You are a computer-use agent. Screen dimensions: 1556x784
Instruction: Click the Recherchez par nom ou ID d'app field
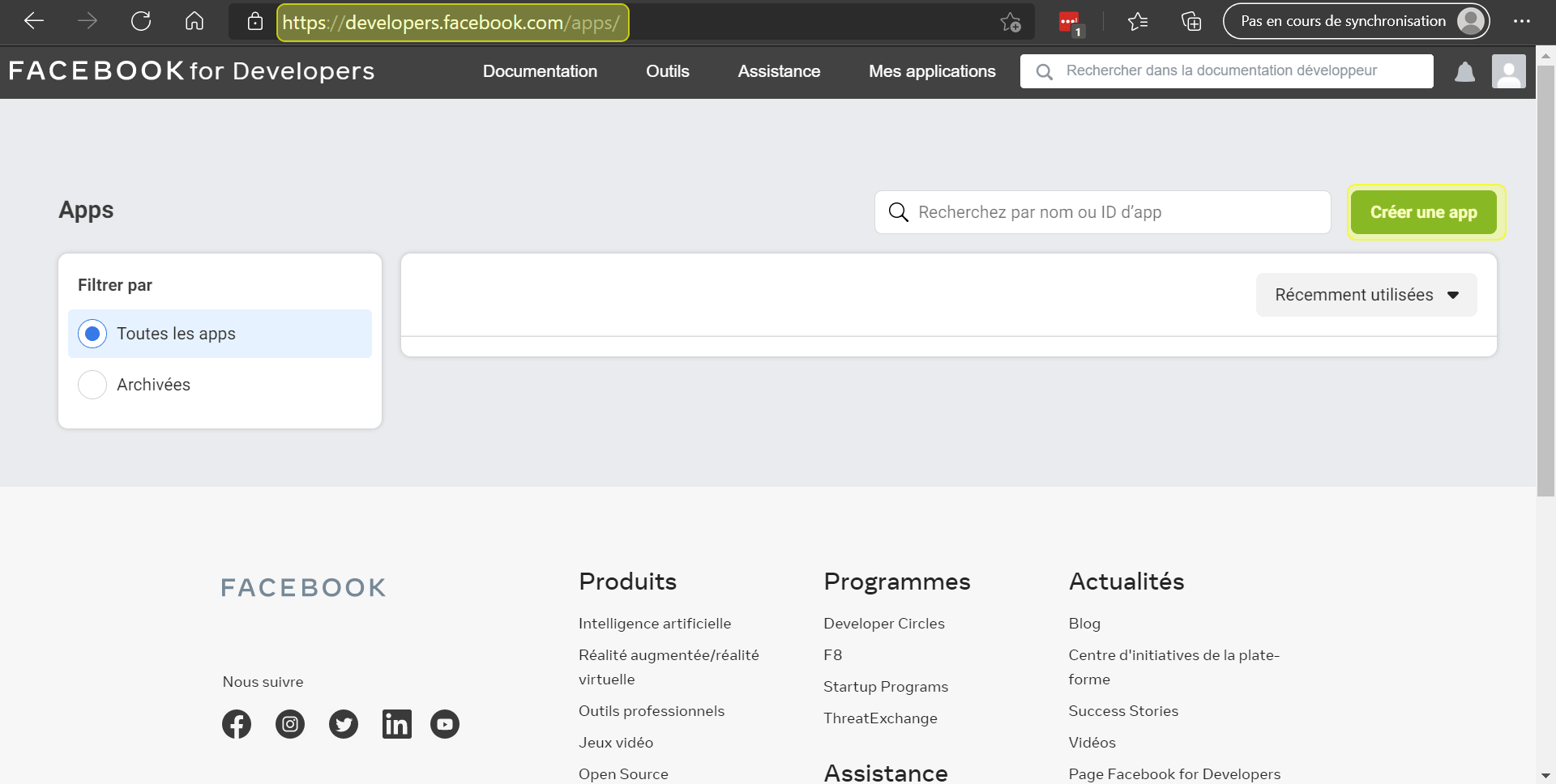point(1102,212)
